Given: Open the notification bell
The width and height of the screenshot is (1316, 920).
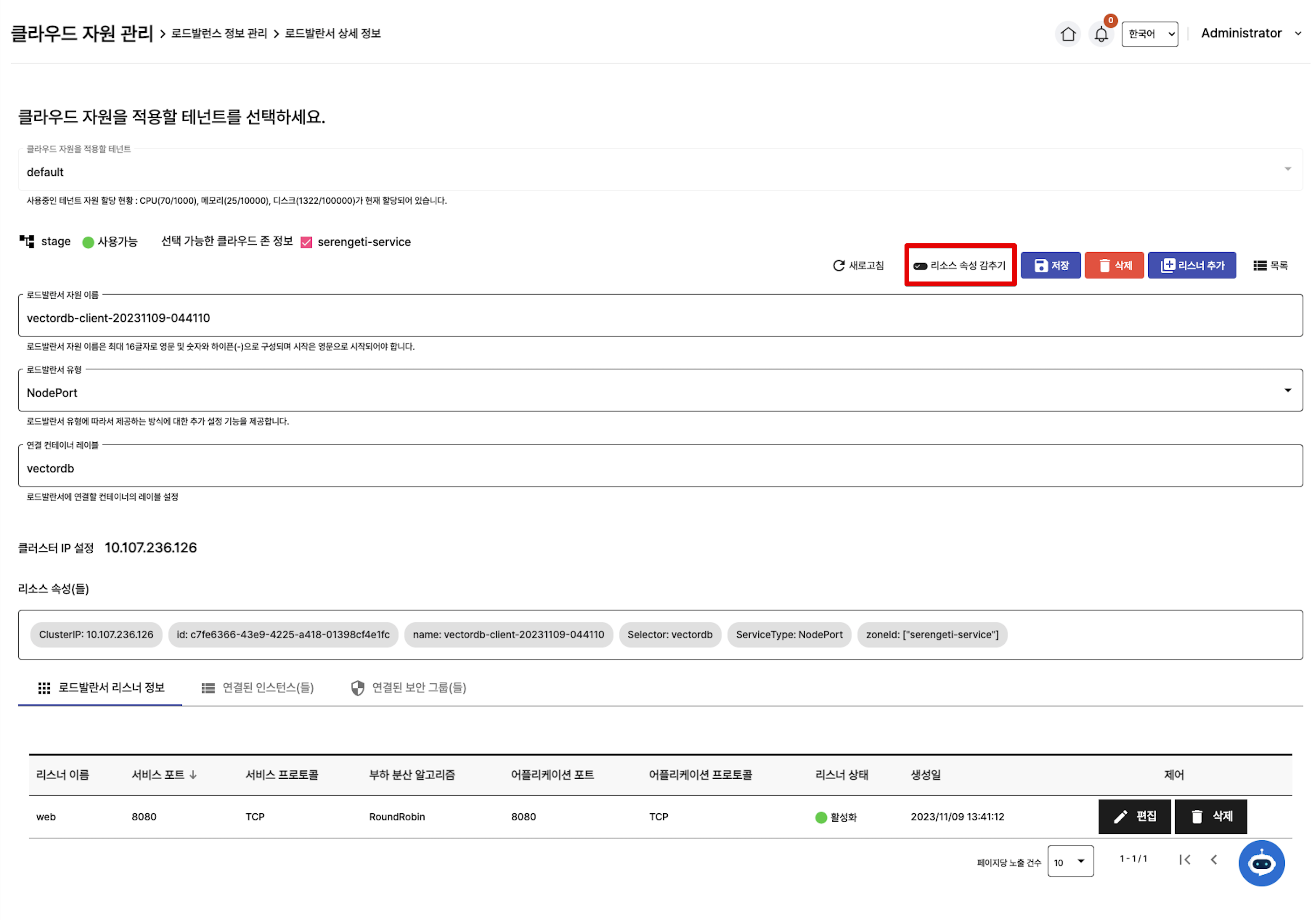Looking at the screenshot, I should coord(1101,34).
